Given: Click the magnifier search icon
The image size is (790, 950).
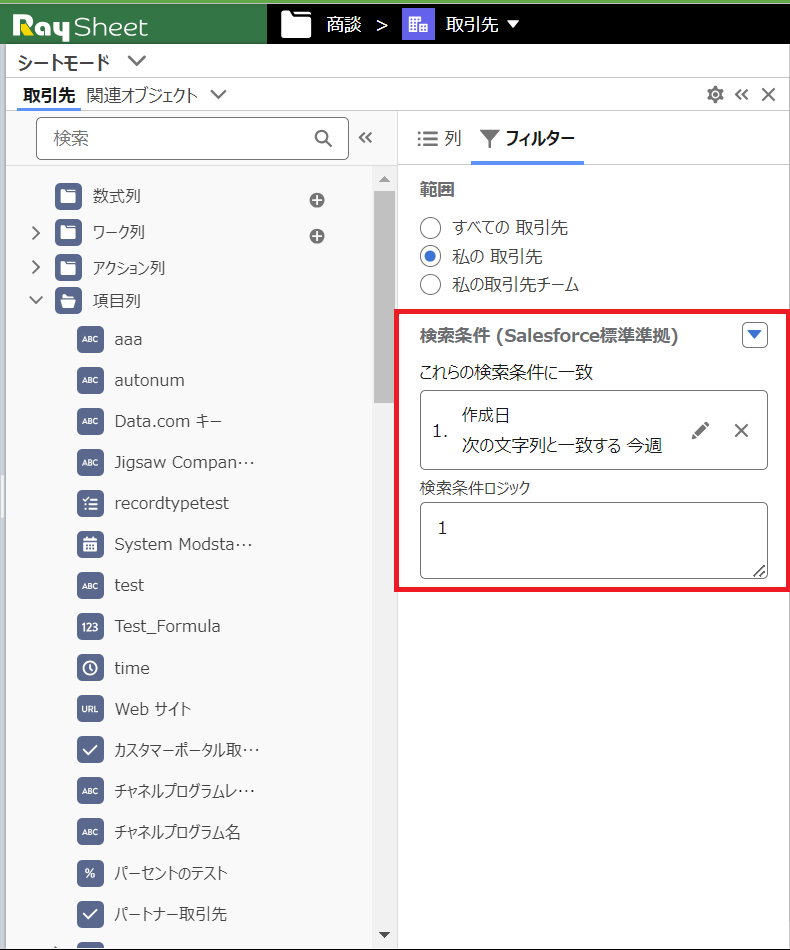Looking at the screenshot, I should click(x=324, y=139).
